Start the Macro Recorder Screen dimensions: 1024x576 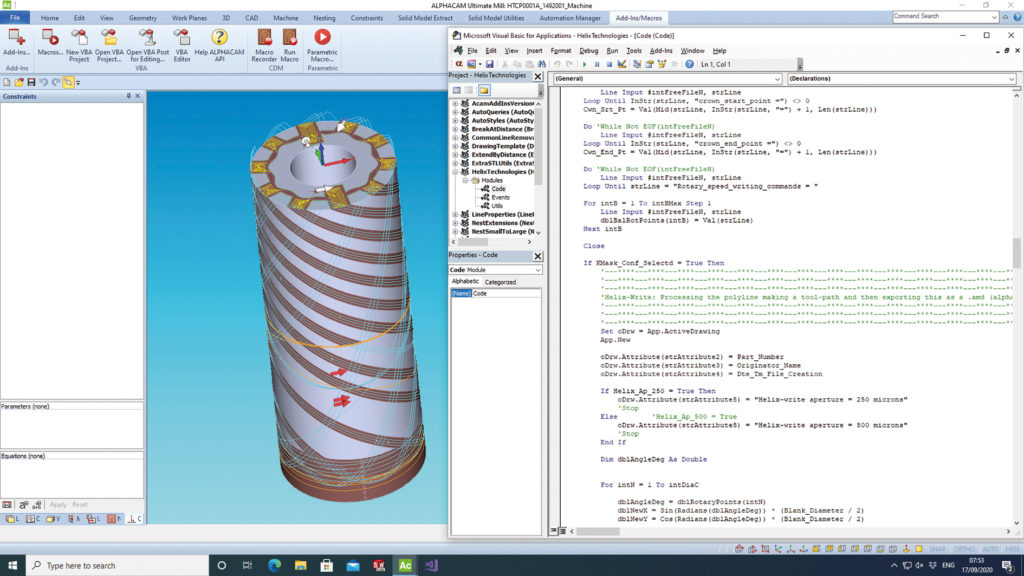pyautogui.click(x=264, y=46)
